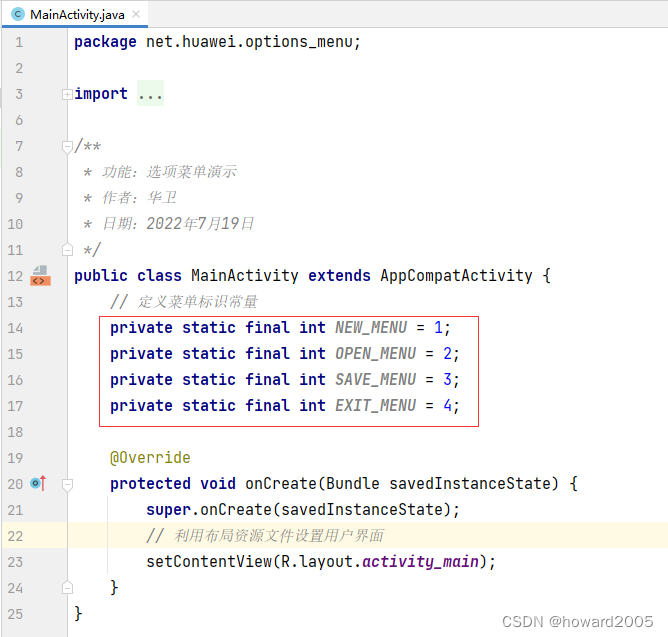
Task: Click the SAVE_MENU constant name
Action: coord(375,380)
